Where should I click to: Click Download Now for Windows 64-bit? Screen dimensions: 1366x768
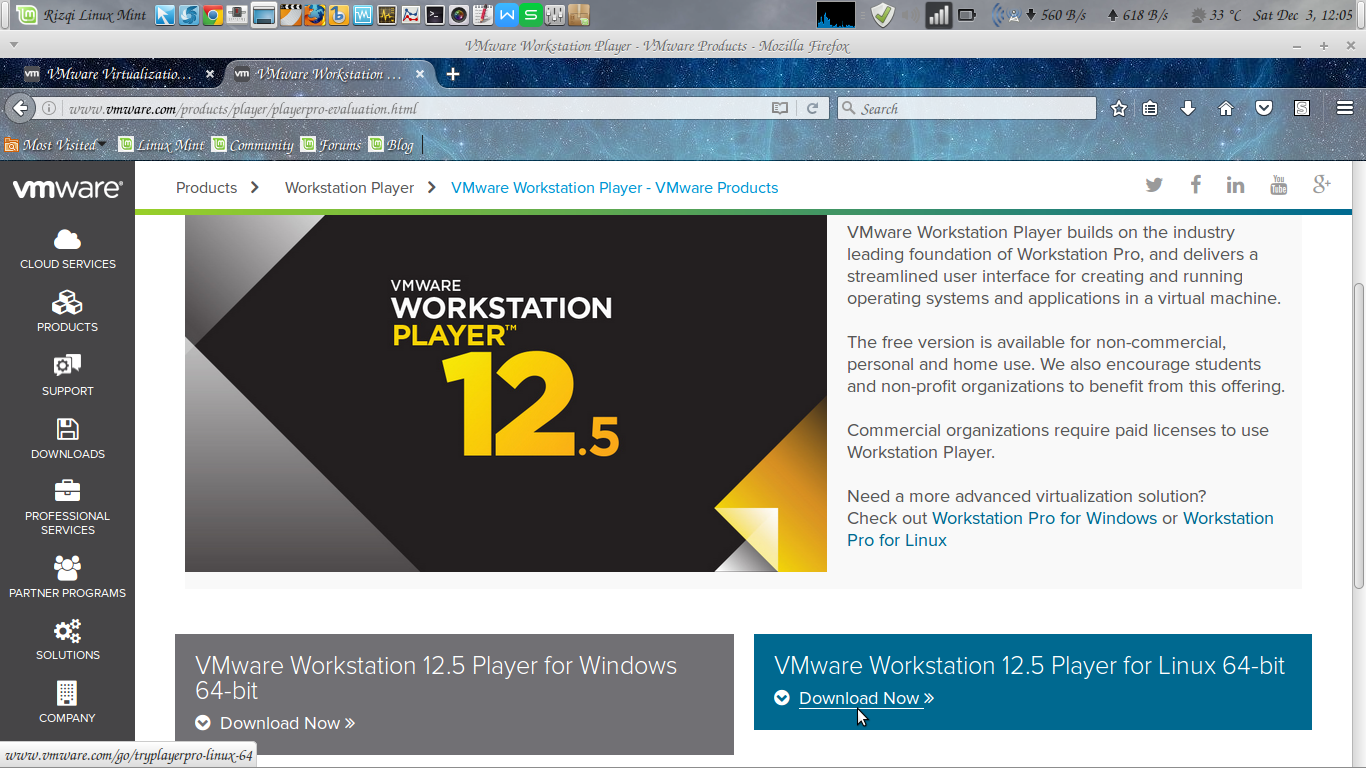coord(287,723)
